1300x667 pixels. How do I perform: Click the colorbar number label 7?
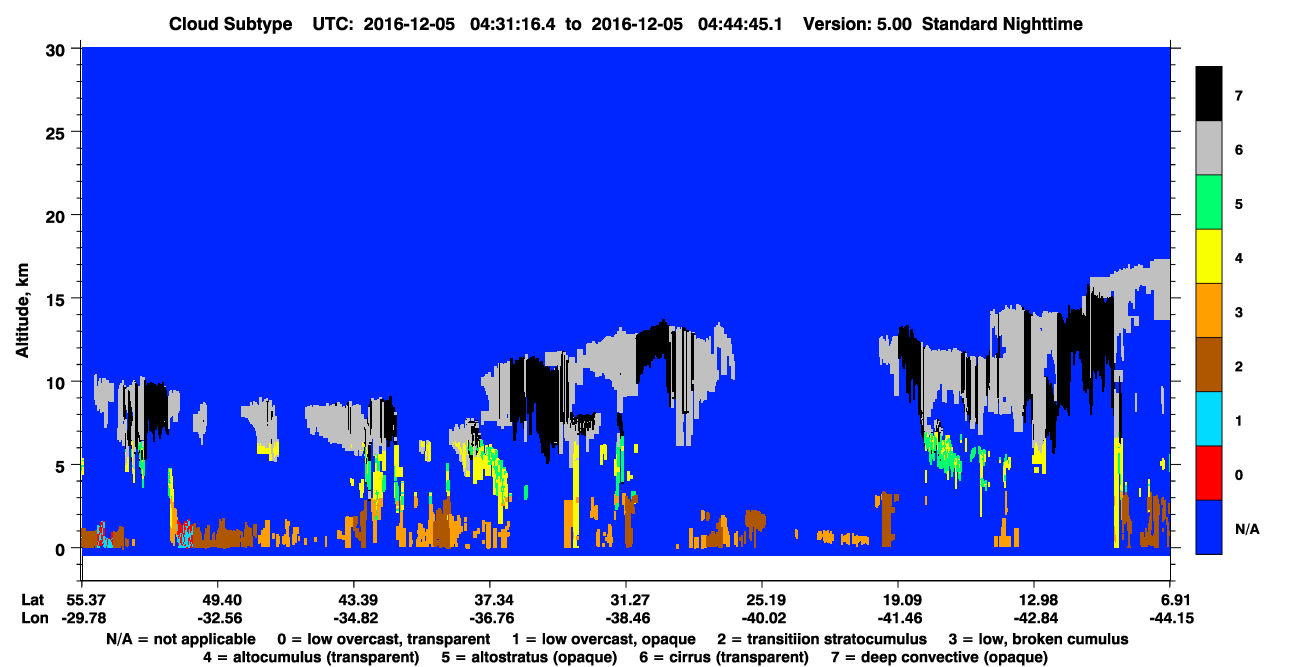1239,96
